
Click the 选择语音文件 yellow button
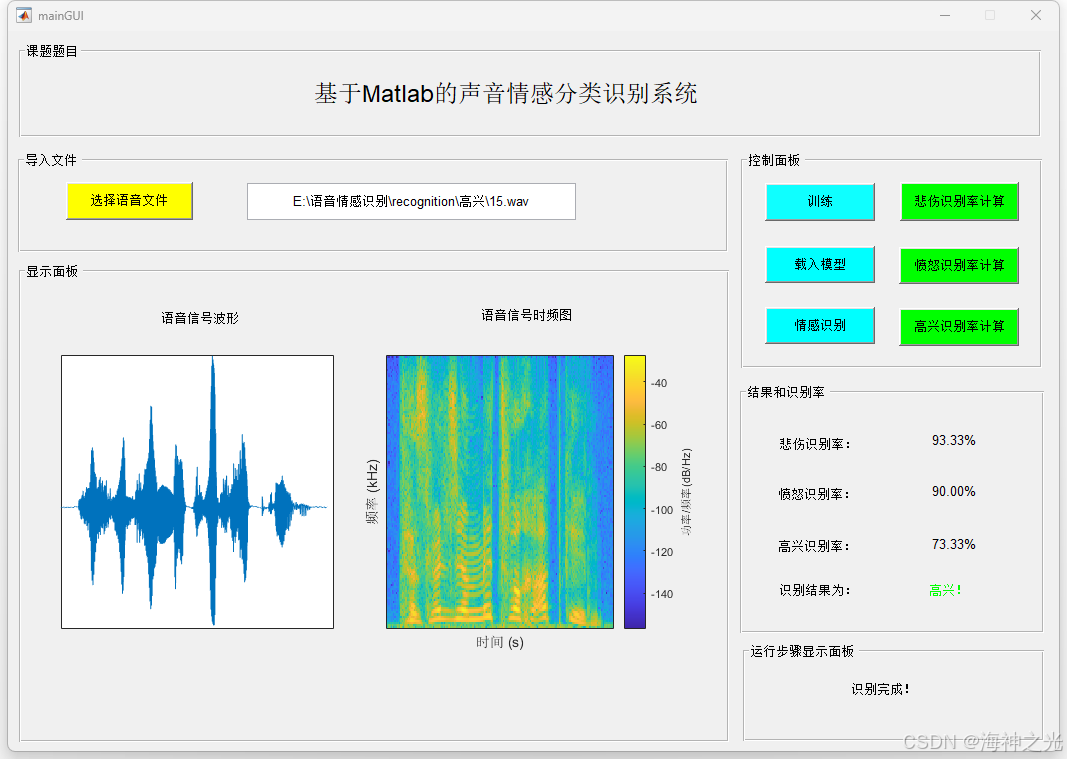pyautogui.click(x=129, y=201)
